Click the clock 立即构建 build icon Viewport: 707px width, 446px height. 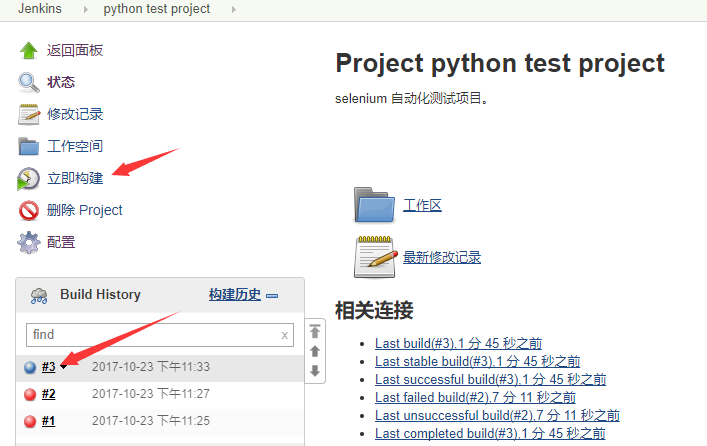point(28,179)
